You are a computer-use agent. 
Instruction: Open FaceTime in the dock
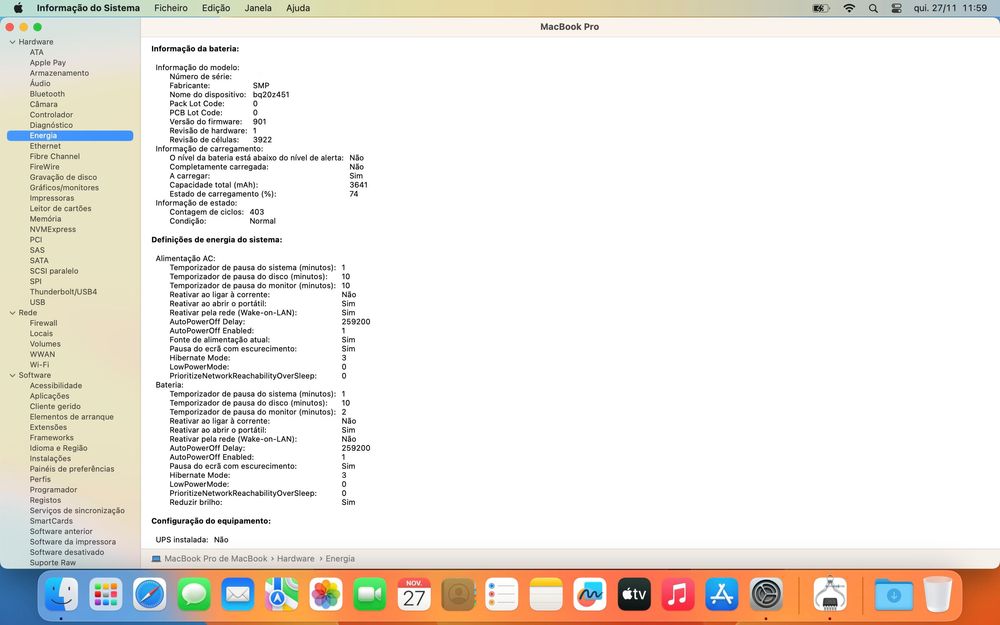370,594
